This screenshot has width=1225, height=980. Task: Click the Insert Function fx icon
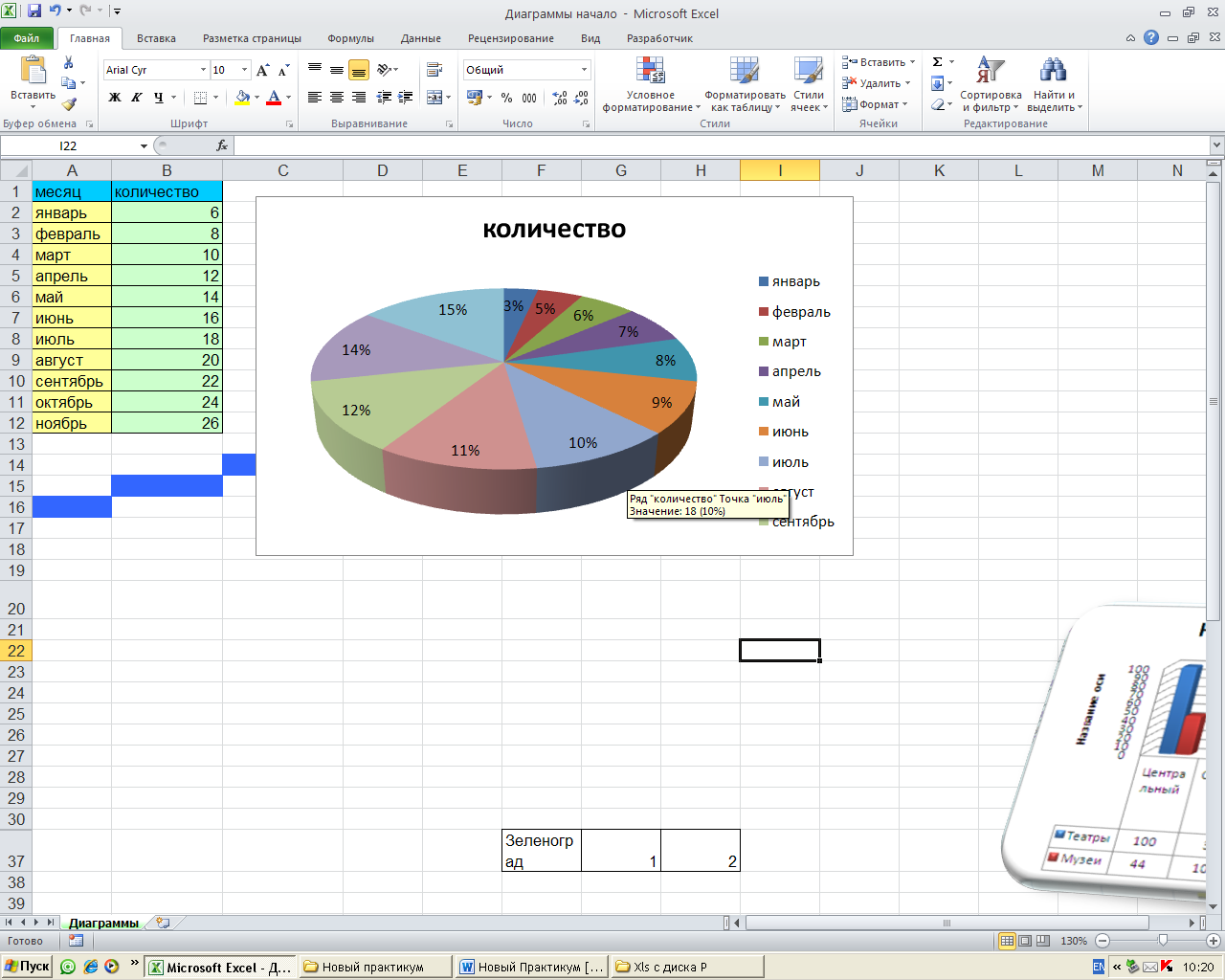[x=222, y=145]
